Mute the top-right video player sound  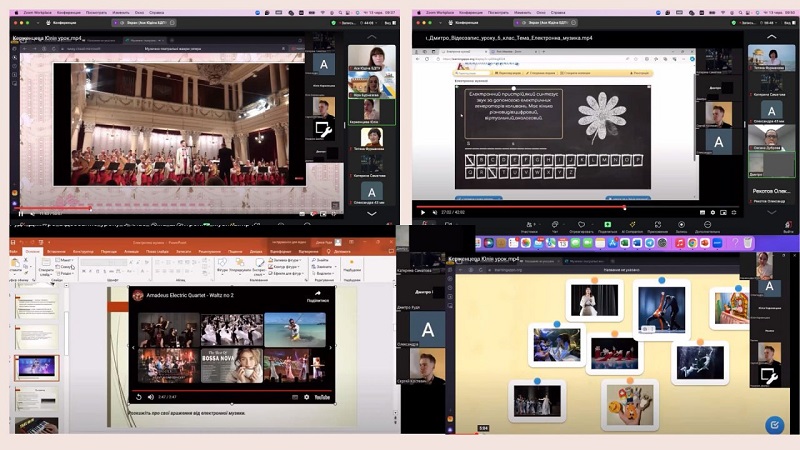[x=435, y=212]
